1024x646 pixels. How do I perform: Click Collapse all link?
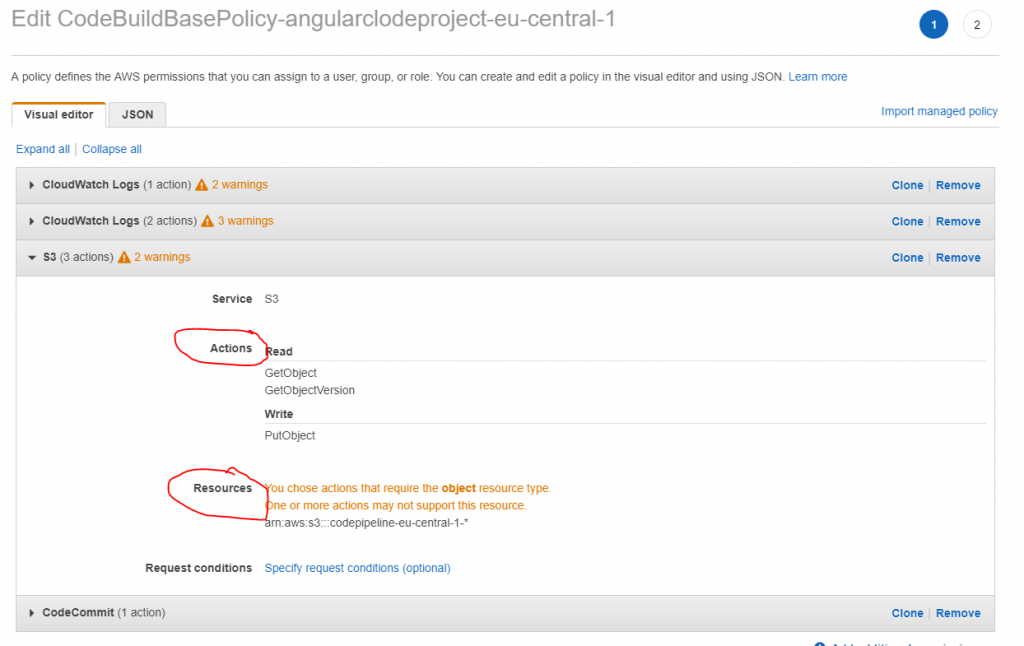point(112,149)
